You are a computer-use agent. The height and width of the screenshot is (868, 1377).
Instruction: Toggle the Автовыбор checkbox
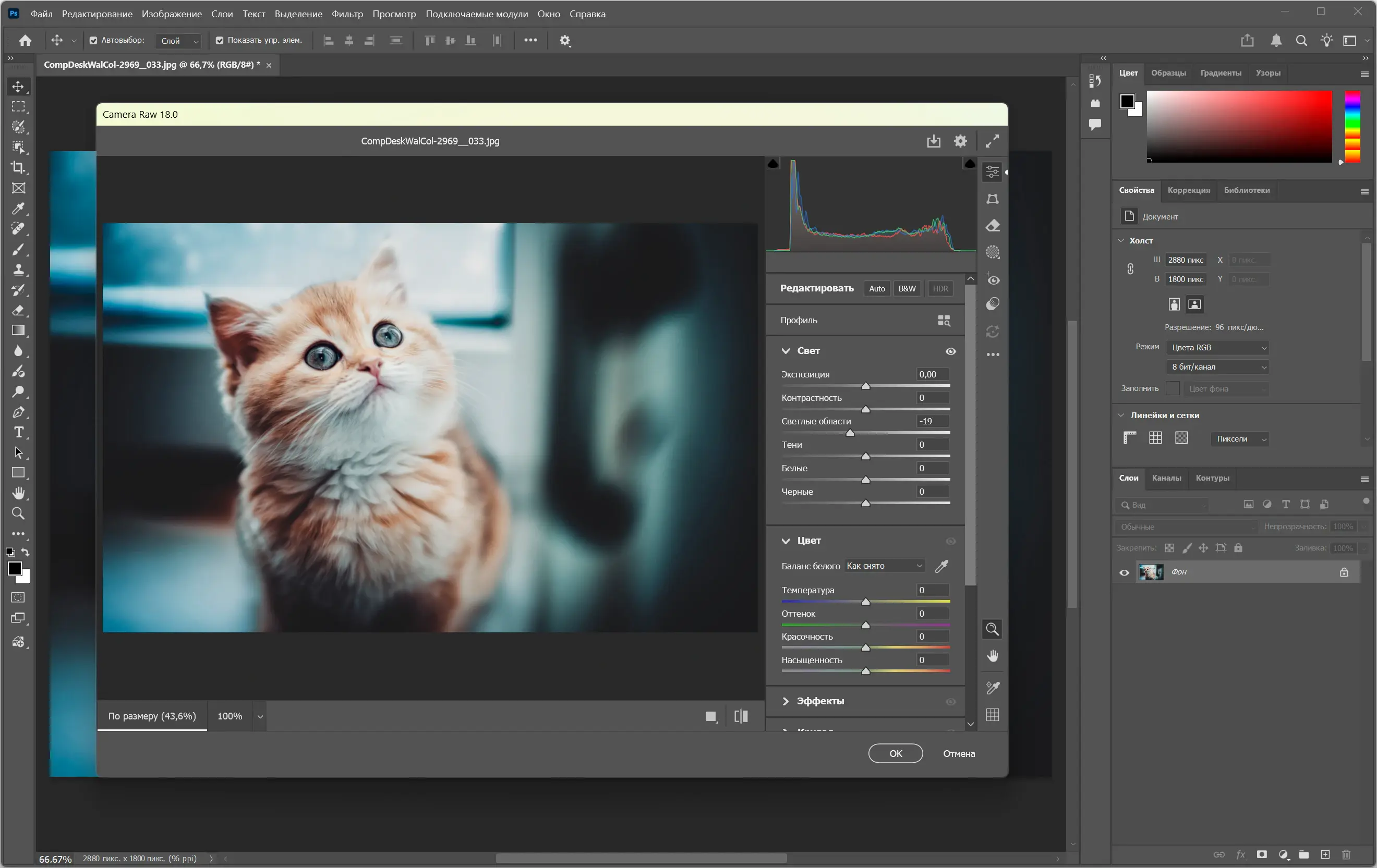pyautogui.click(x=93, y=40)
